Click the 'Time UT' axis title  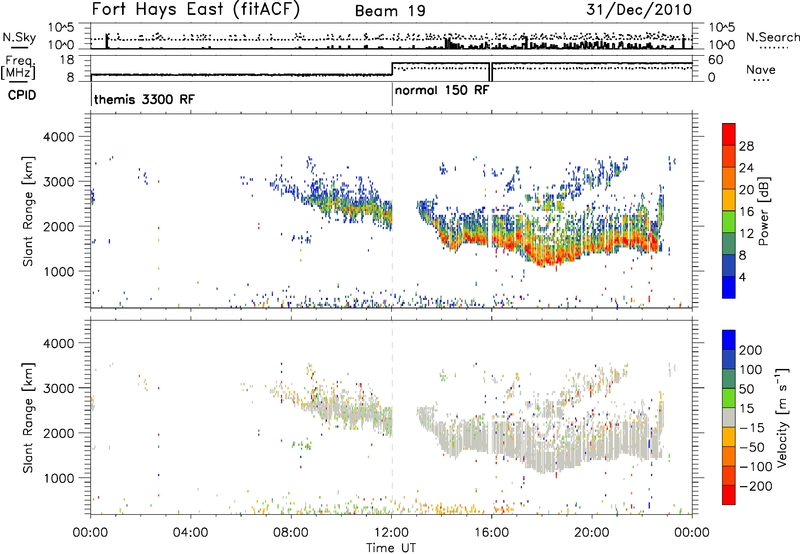click(x=391, y=548)
